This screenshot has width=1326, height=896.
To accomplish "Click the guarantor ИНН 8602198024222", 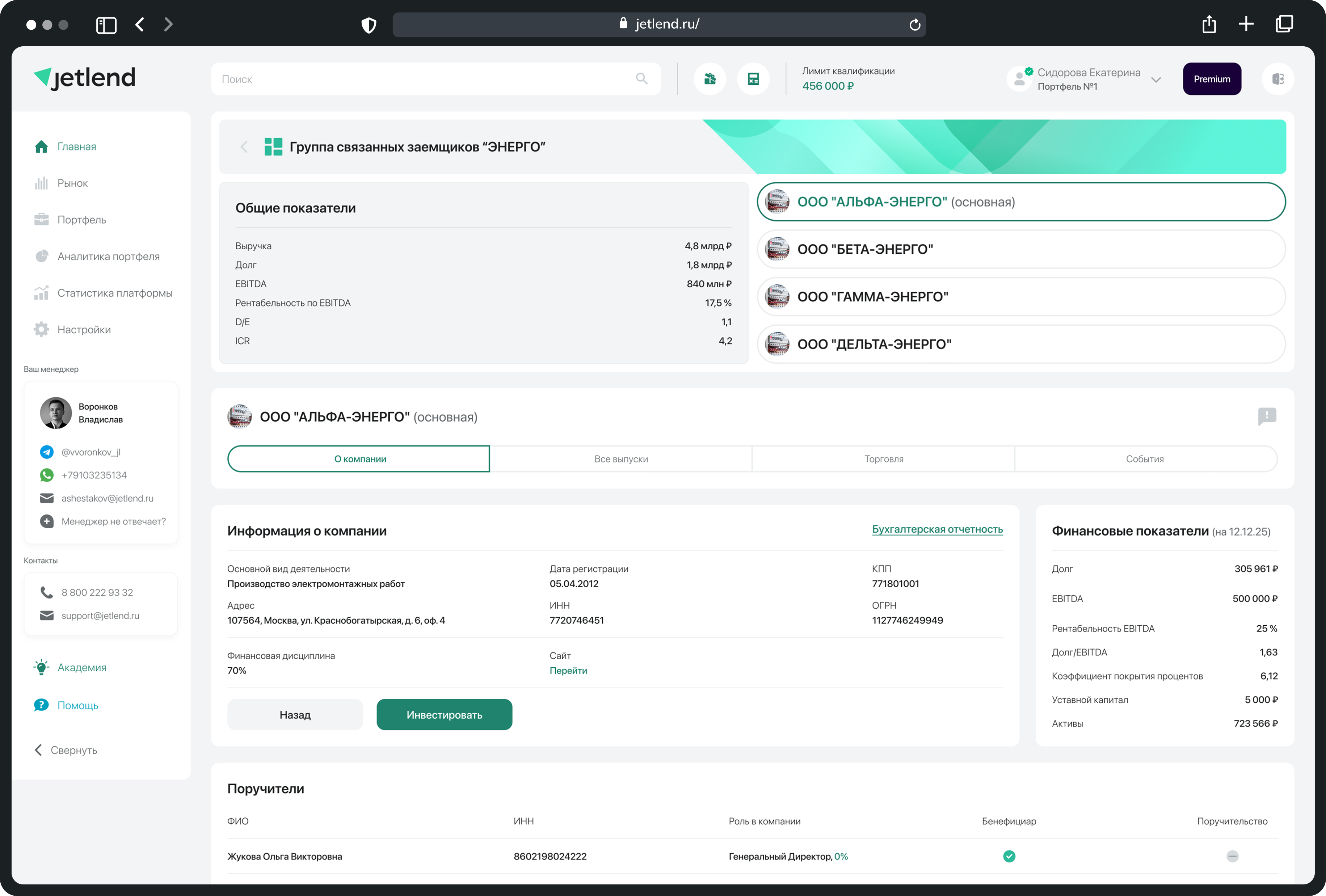I will pyautogui.click(x=550, y=857).
